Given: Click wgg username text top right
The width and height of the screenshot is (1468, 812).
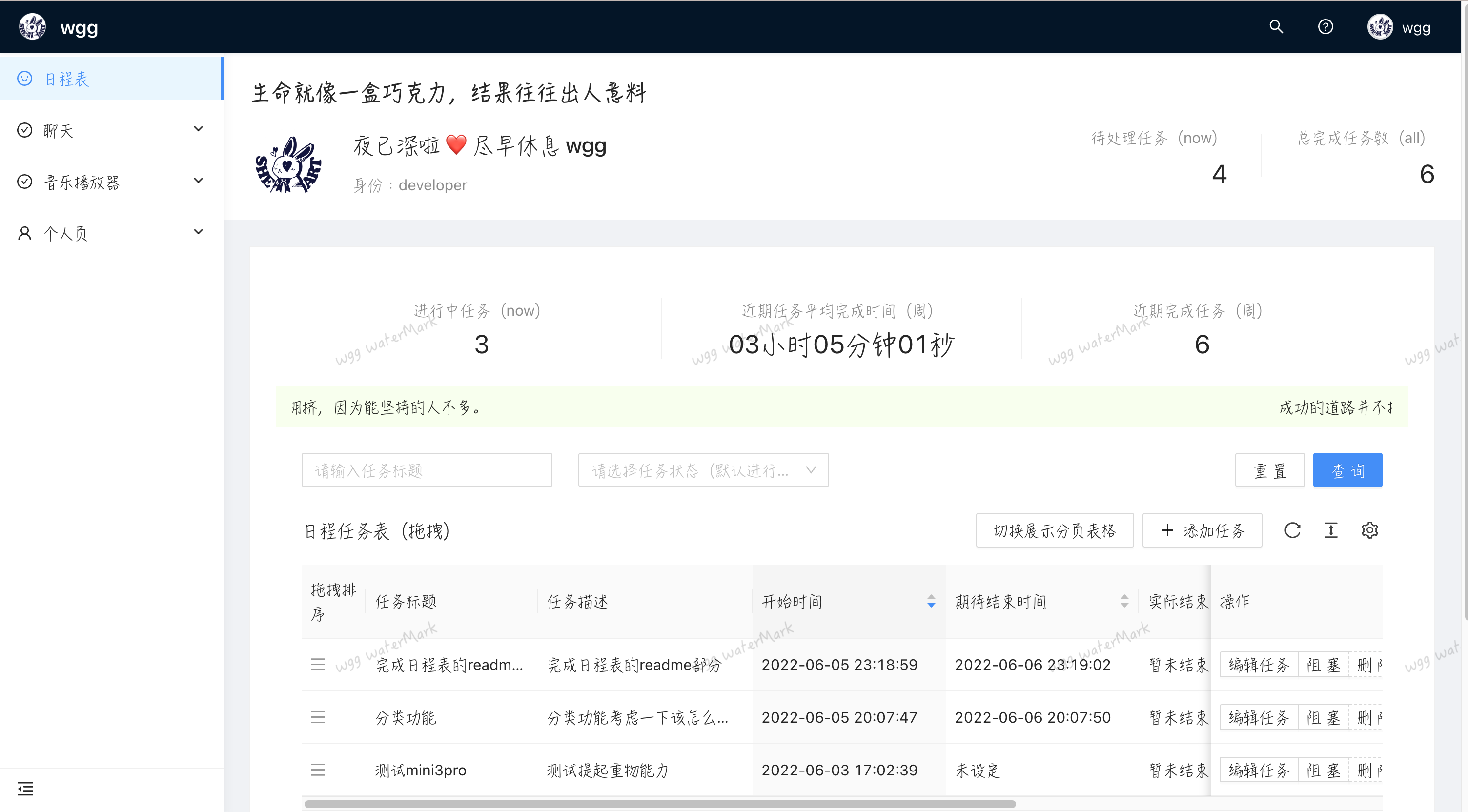Looking at the screenshot, I should (x=1416, y=27).
